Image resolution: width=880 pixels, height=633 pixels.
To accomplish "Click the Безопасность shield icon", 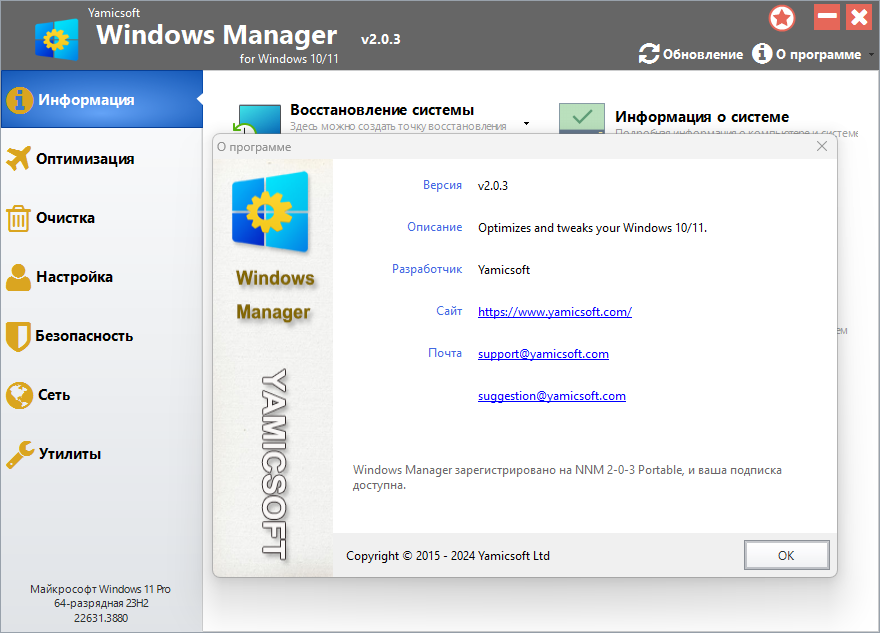I will (18, 336).
